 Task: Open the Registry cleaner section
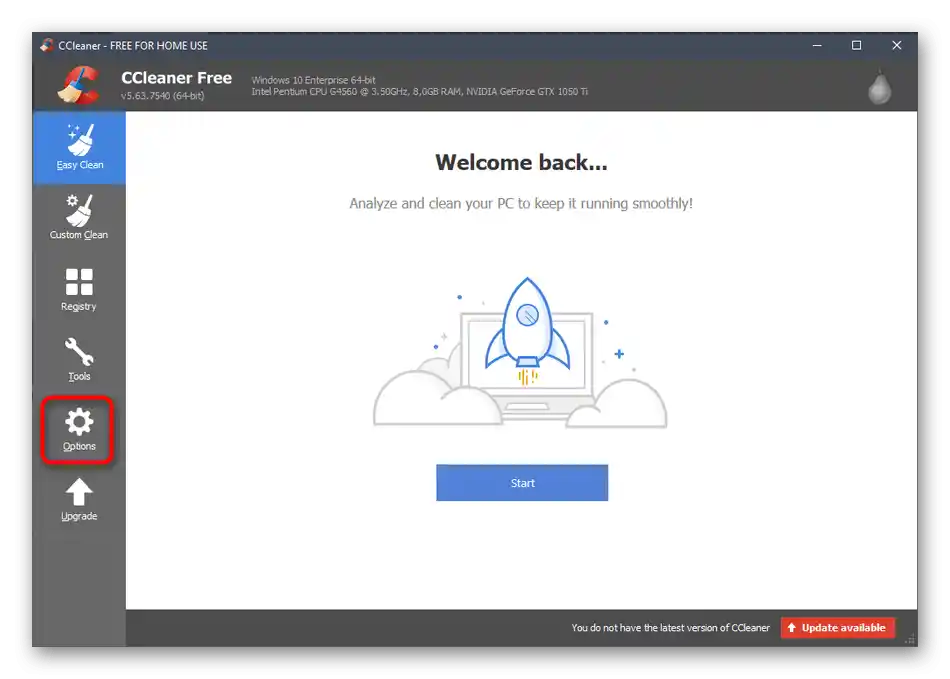tap(79, 290)
